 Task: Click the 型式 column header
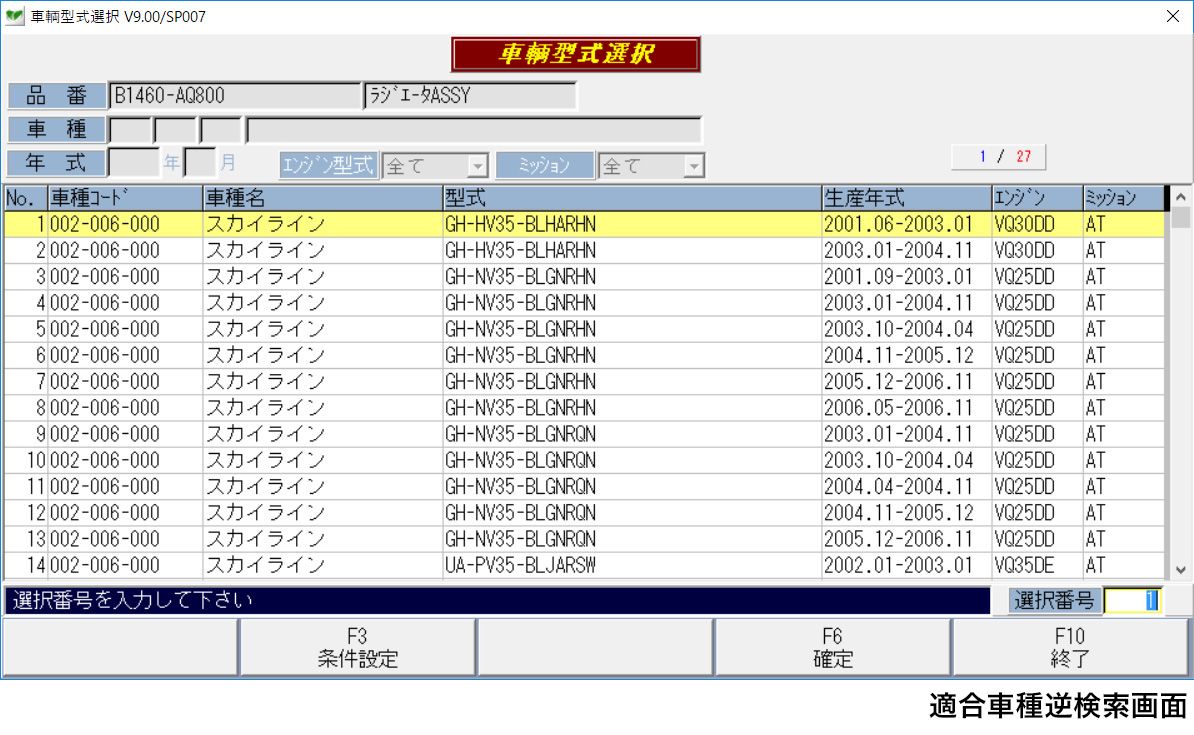632,198
